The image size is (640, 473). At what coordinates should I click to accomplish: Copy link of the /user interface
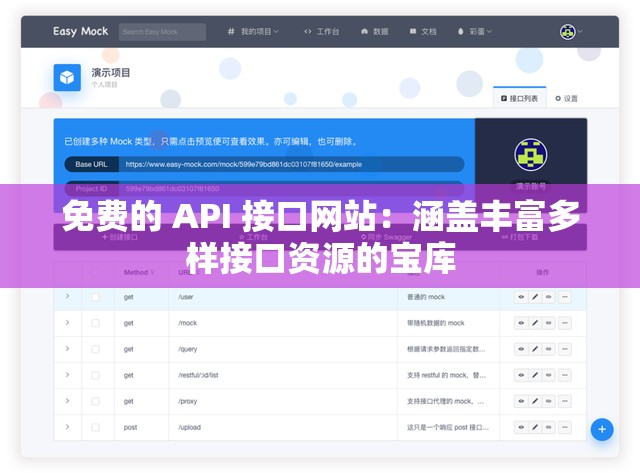(549, 297)
